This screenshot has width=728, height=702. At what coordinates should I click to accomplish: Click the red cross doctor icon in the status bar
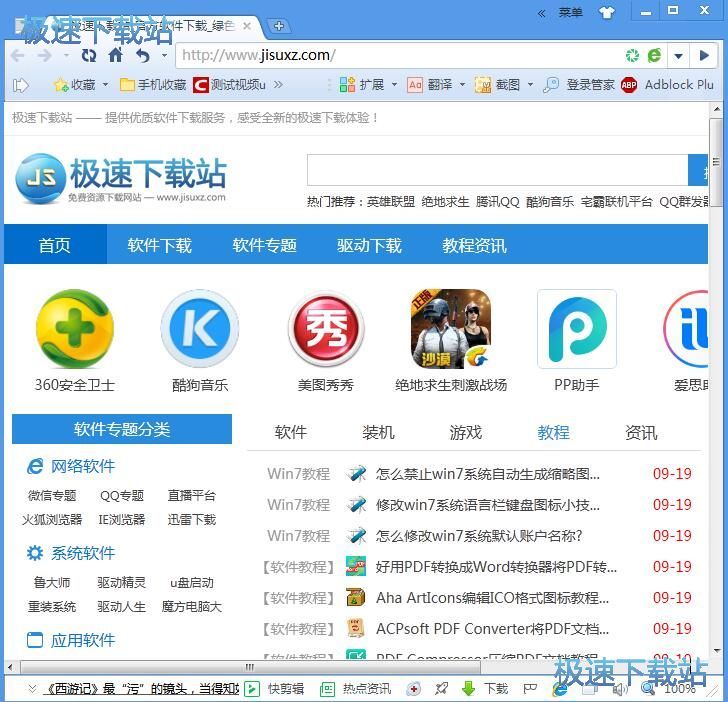point(413,689)
